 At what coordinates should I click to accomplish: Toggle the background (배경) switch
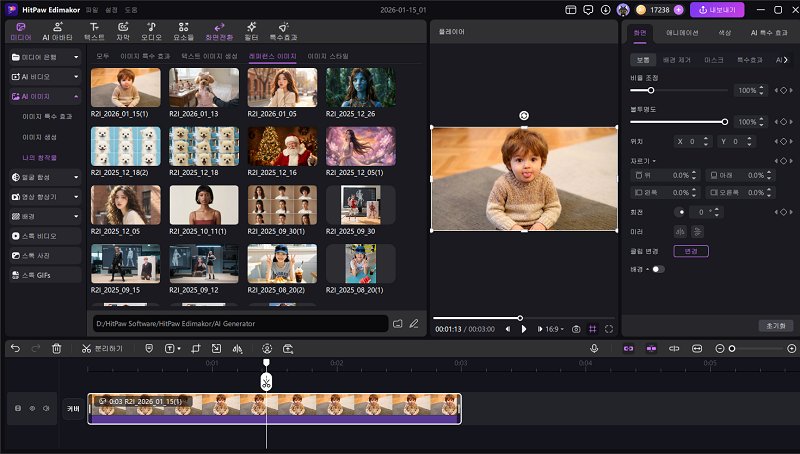pyautogui.click(x=657, y=269)
